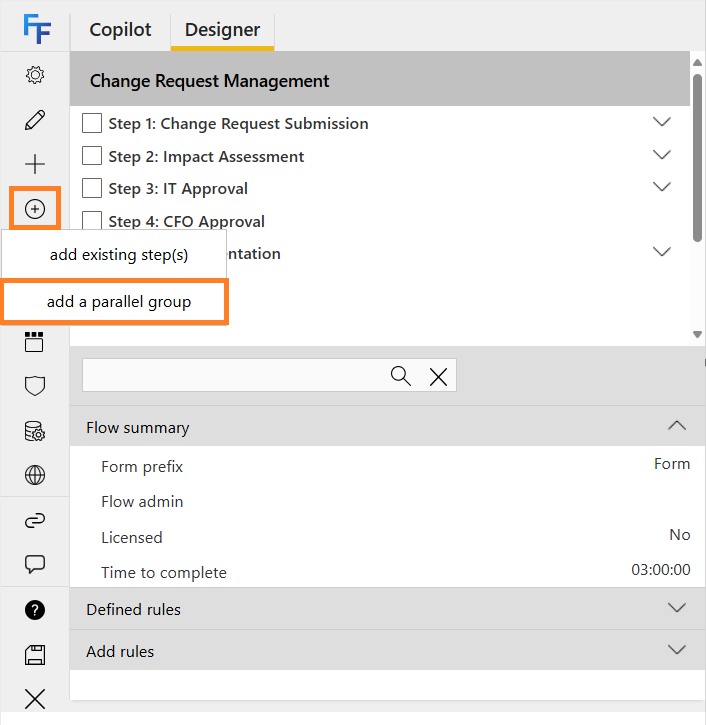The width and height of the screenshot is (706, 725).
Task: Expand the step ending in 'ntation' chevron
Action: (662, 252)
